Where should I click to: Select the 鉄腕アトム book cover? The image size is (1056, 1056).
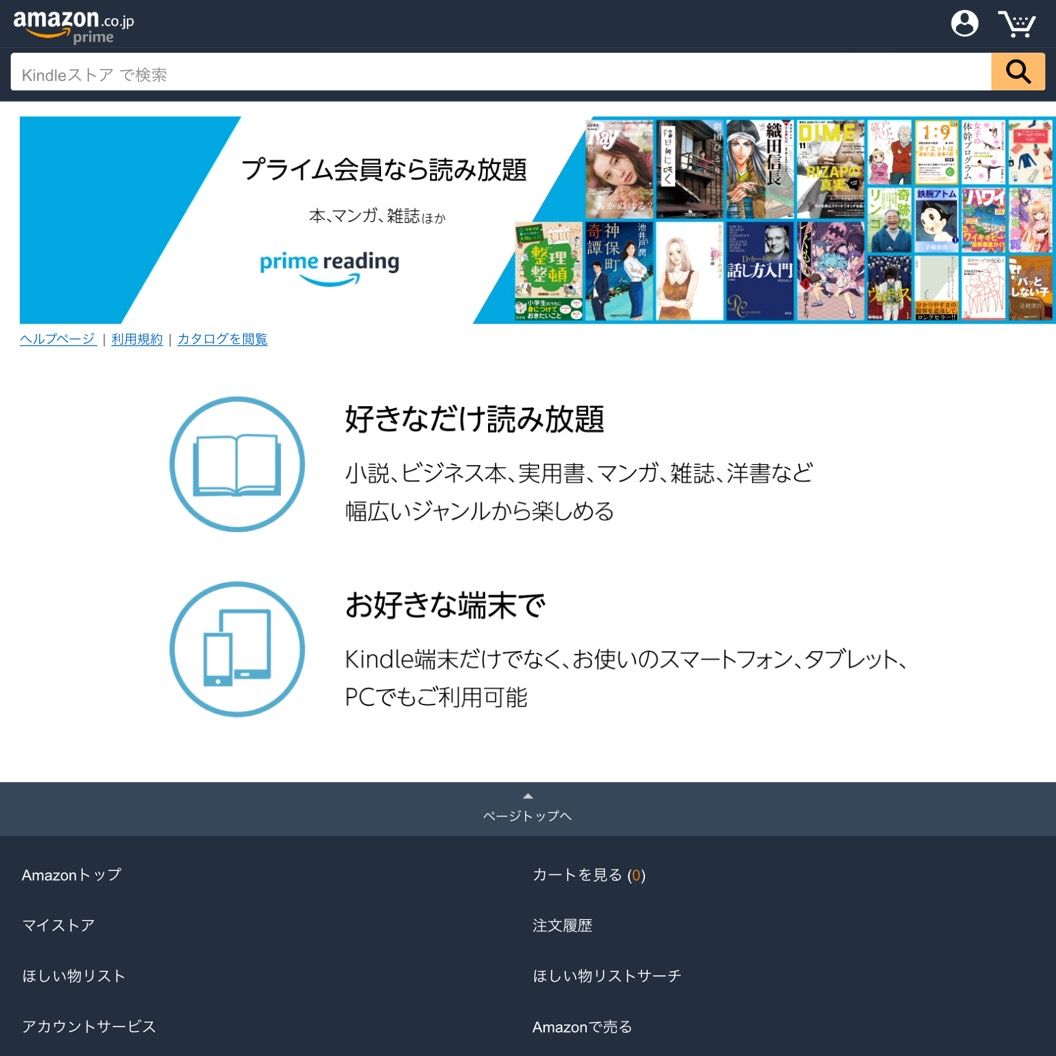point(936,220)
